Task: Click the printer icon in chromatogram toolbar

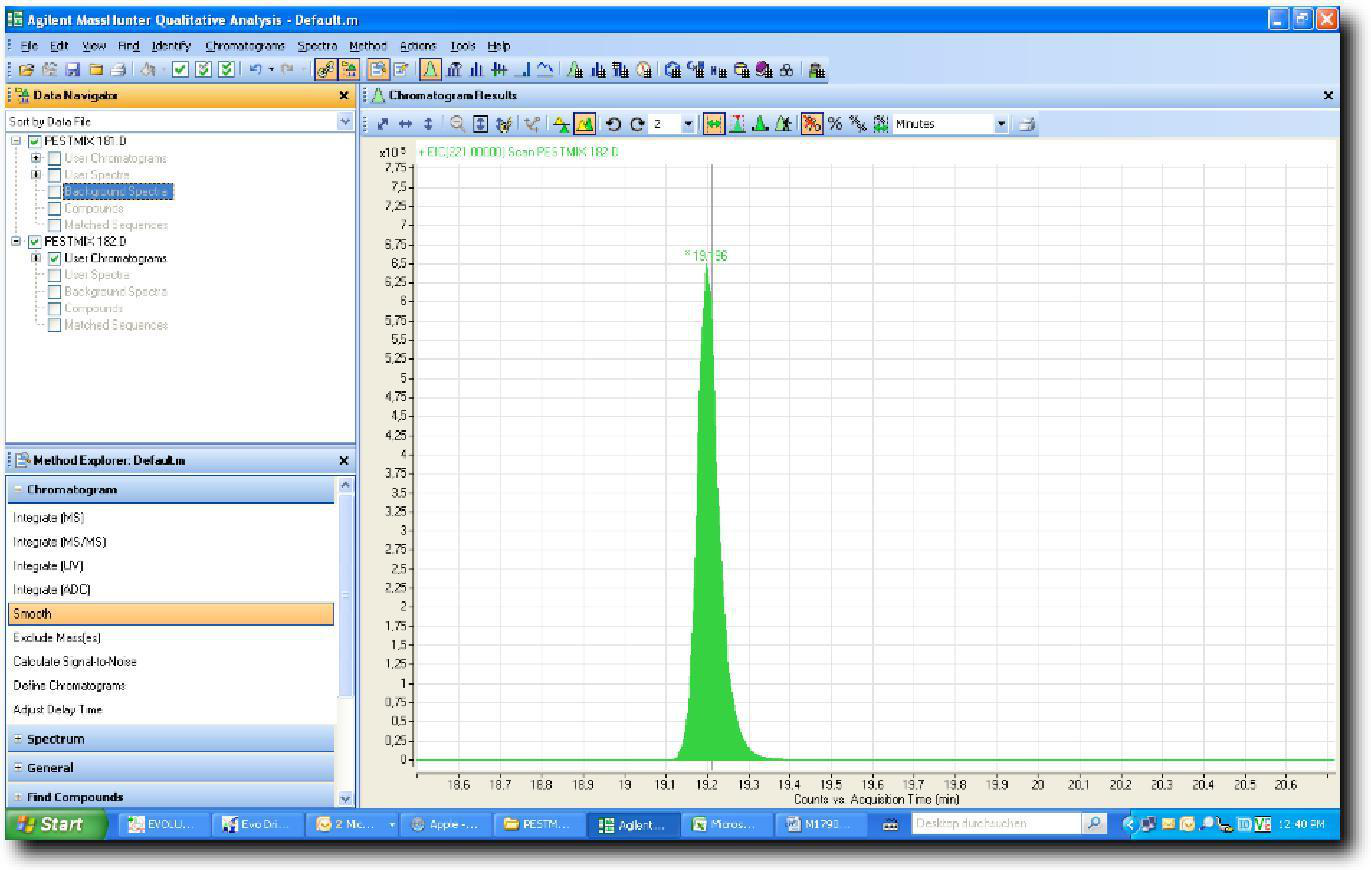Action: pos(1026,124)
